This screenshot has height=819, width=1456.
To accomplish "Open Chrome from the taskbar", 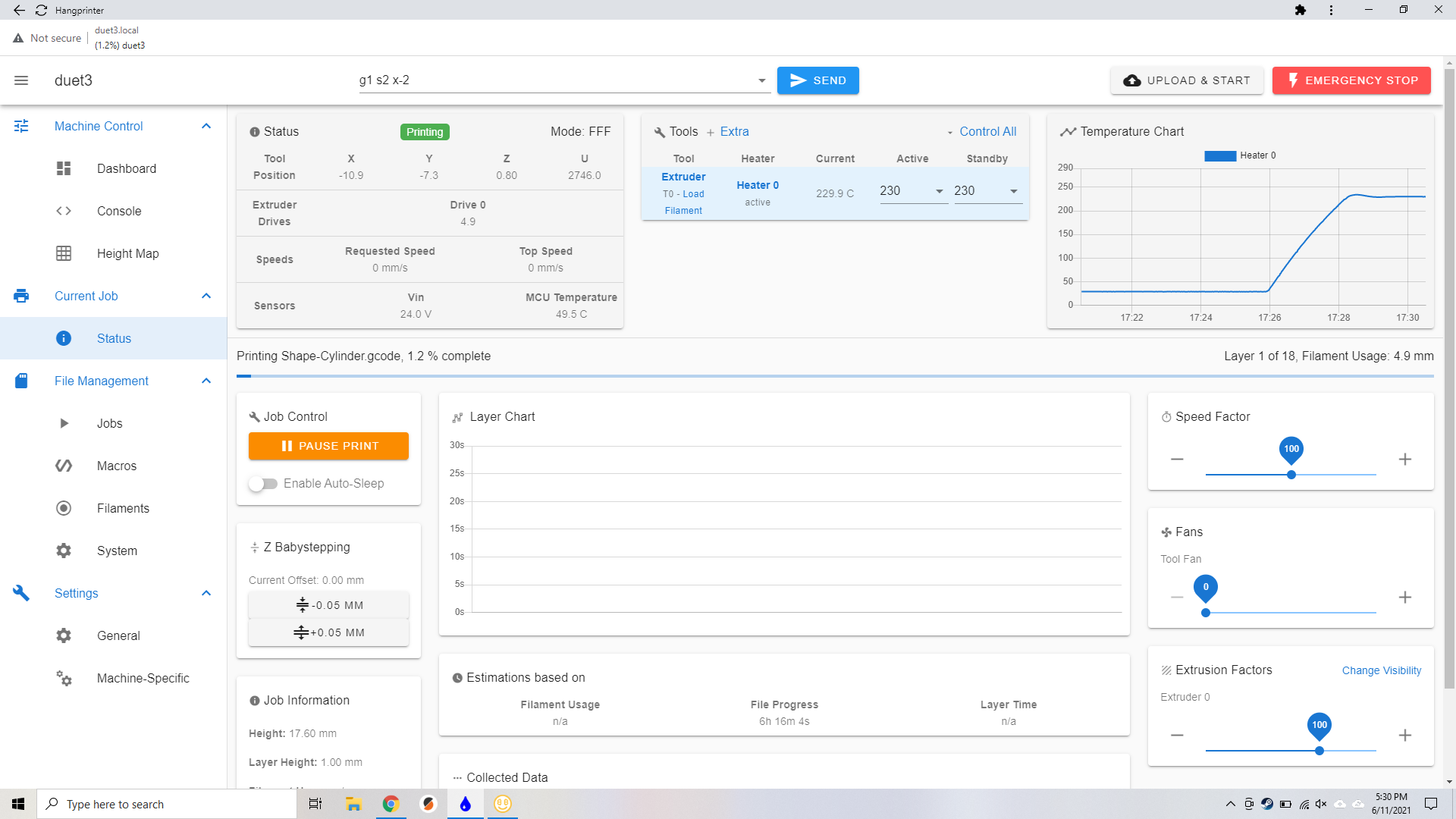I will click(x=391, y=804).
